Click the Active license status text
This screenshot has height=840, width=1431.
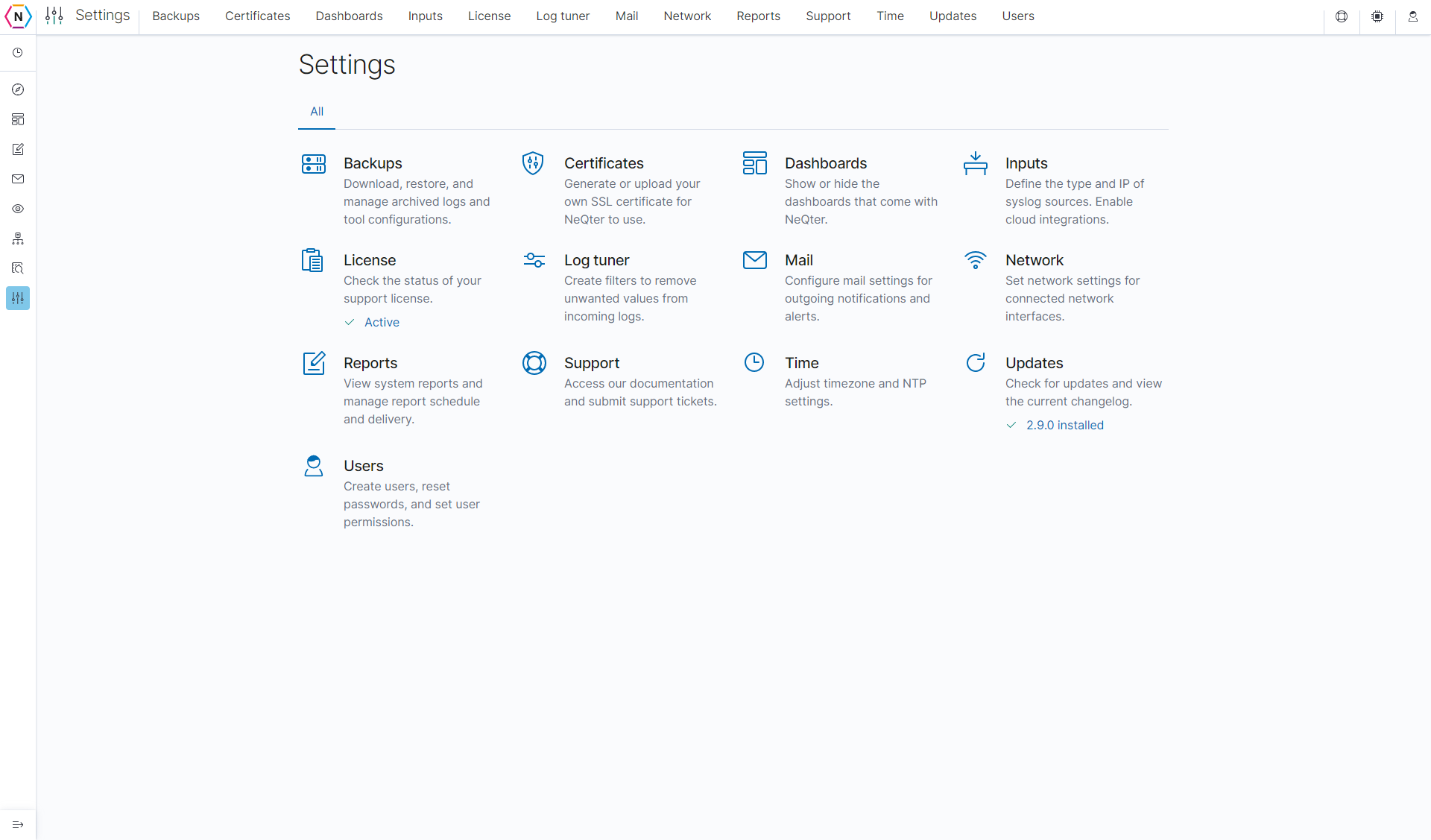[x=382, y=323]
